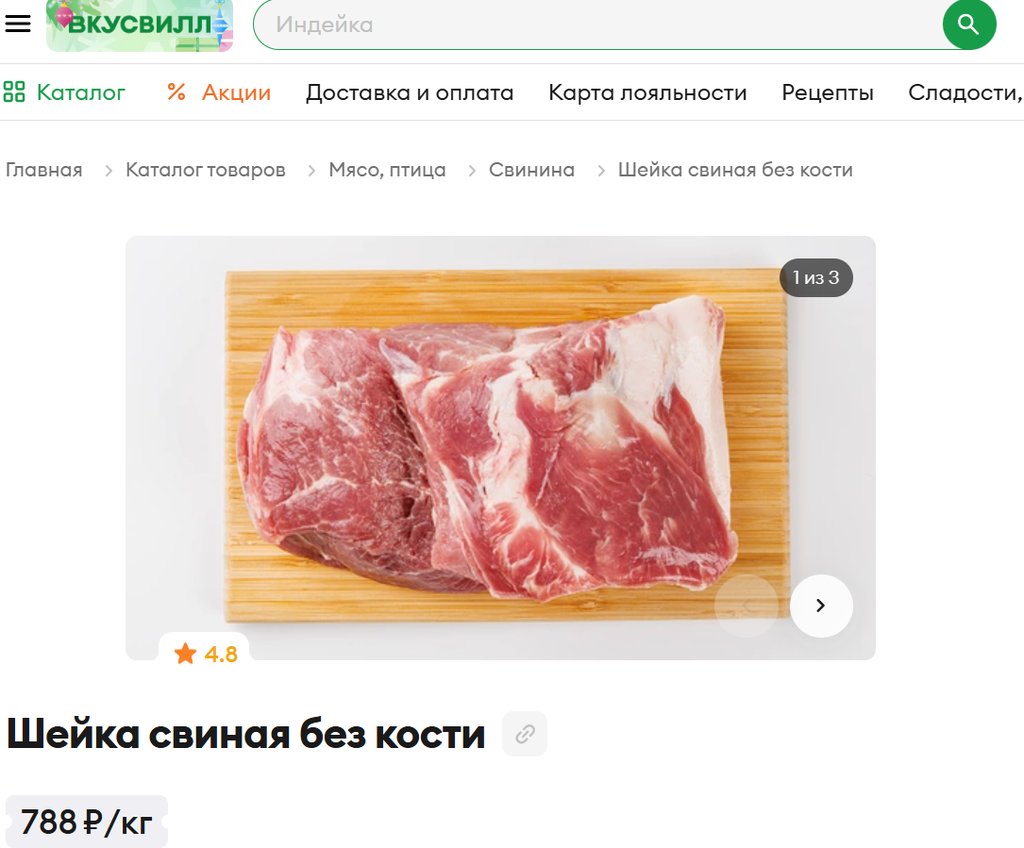This screenshot has height=848, width=1024.
Task: Open the Каталог menu
Action: coord(64,92)
